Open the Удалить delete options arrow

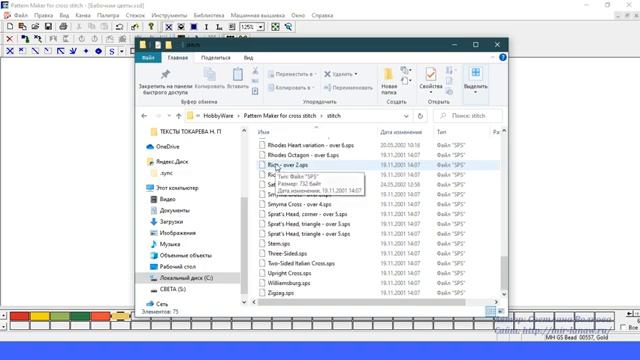coord(356,74)
